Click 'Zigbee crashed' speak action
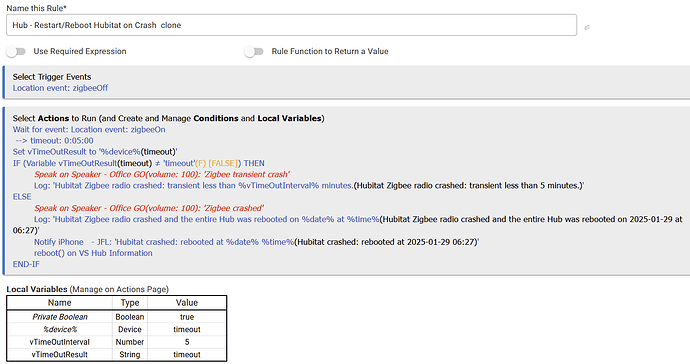 [x=149, y=208]
